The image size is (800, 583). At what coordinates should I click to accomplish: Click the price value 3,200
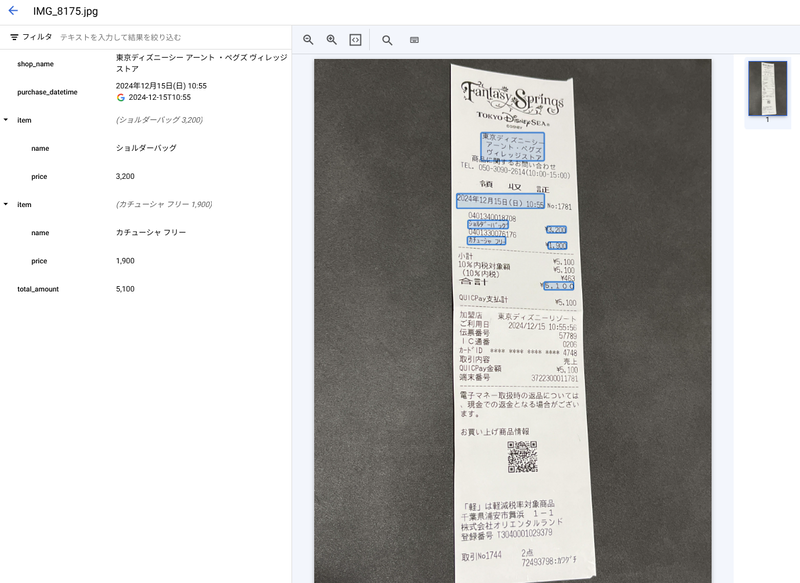125,176
